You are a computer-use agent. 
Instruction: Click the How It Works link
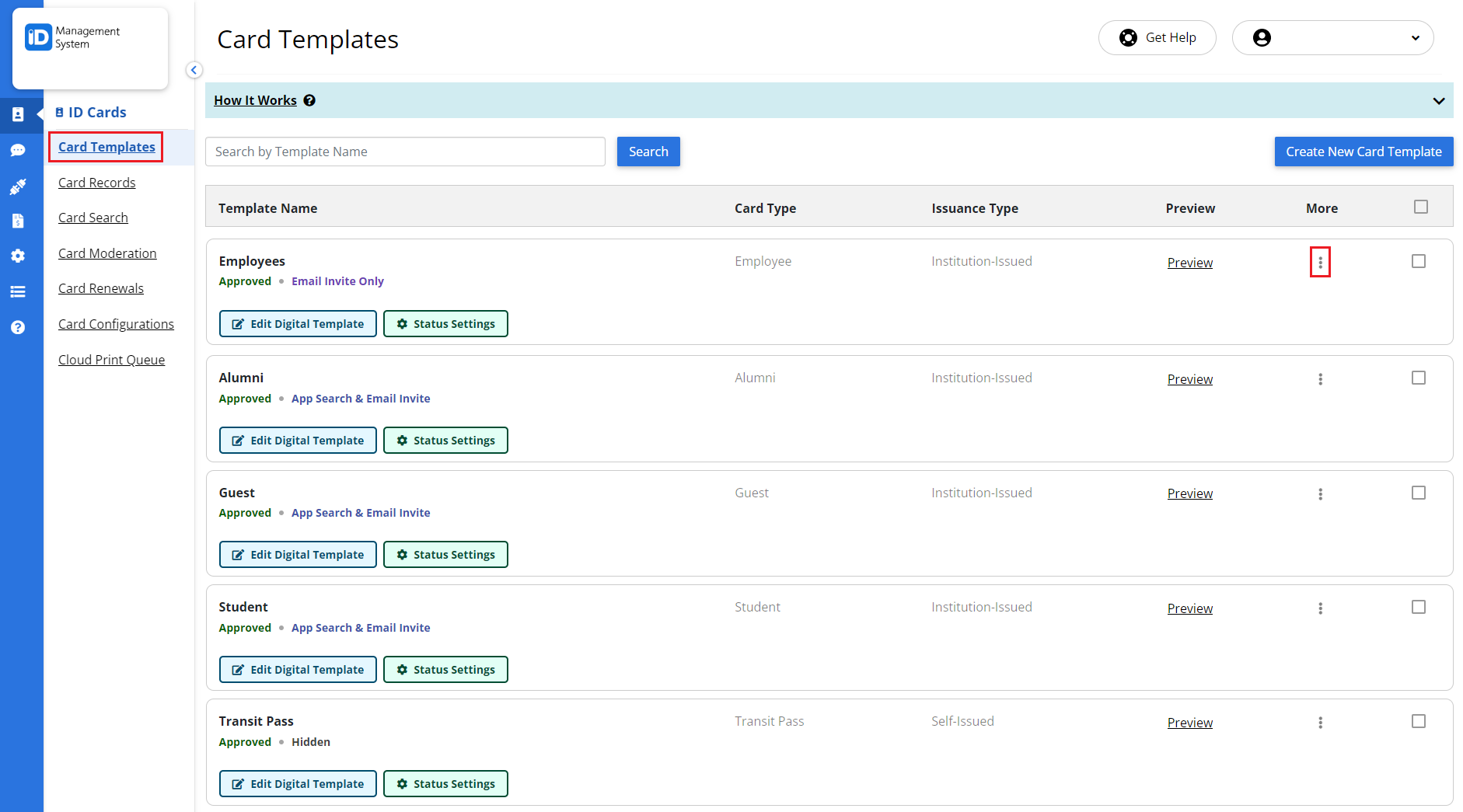(x=255, y=100)
